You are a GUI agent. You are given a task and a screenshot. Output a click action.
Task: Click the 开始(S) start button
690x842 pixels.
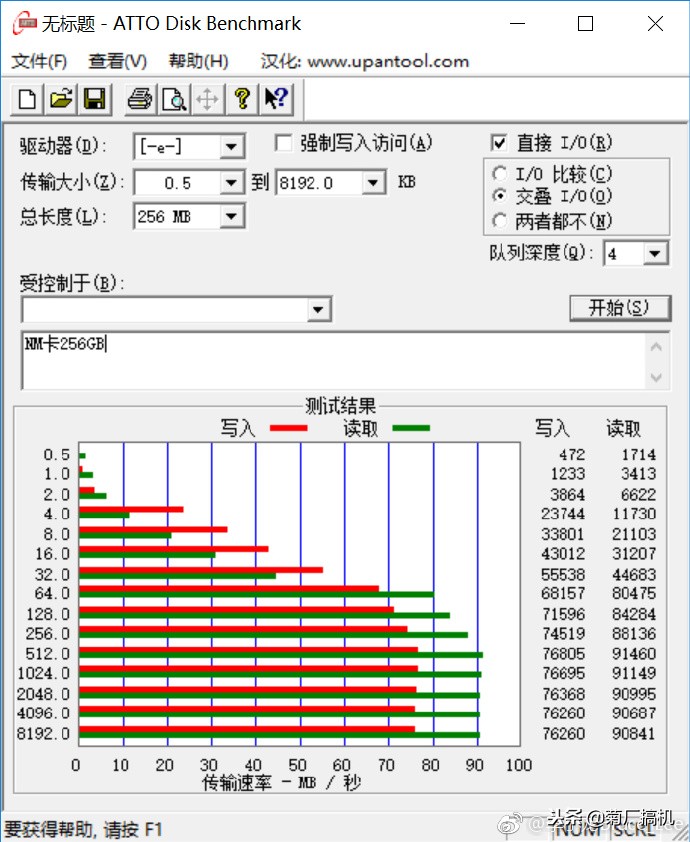(620, 308)
